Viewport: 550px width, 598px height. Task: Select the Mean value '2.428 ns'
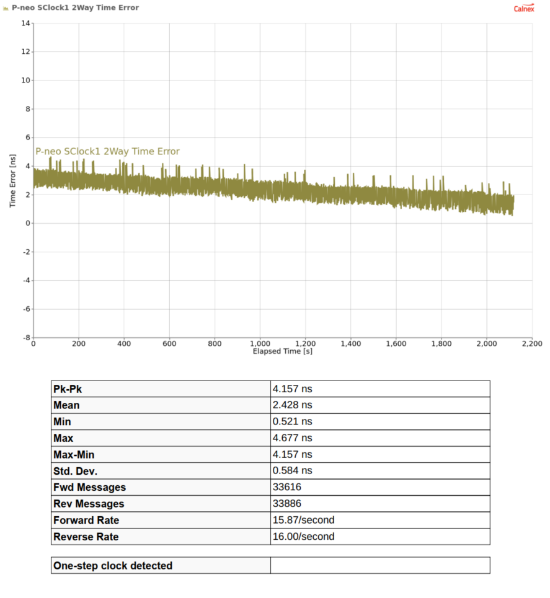coord(292,405)
